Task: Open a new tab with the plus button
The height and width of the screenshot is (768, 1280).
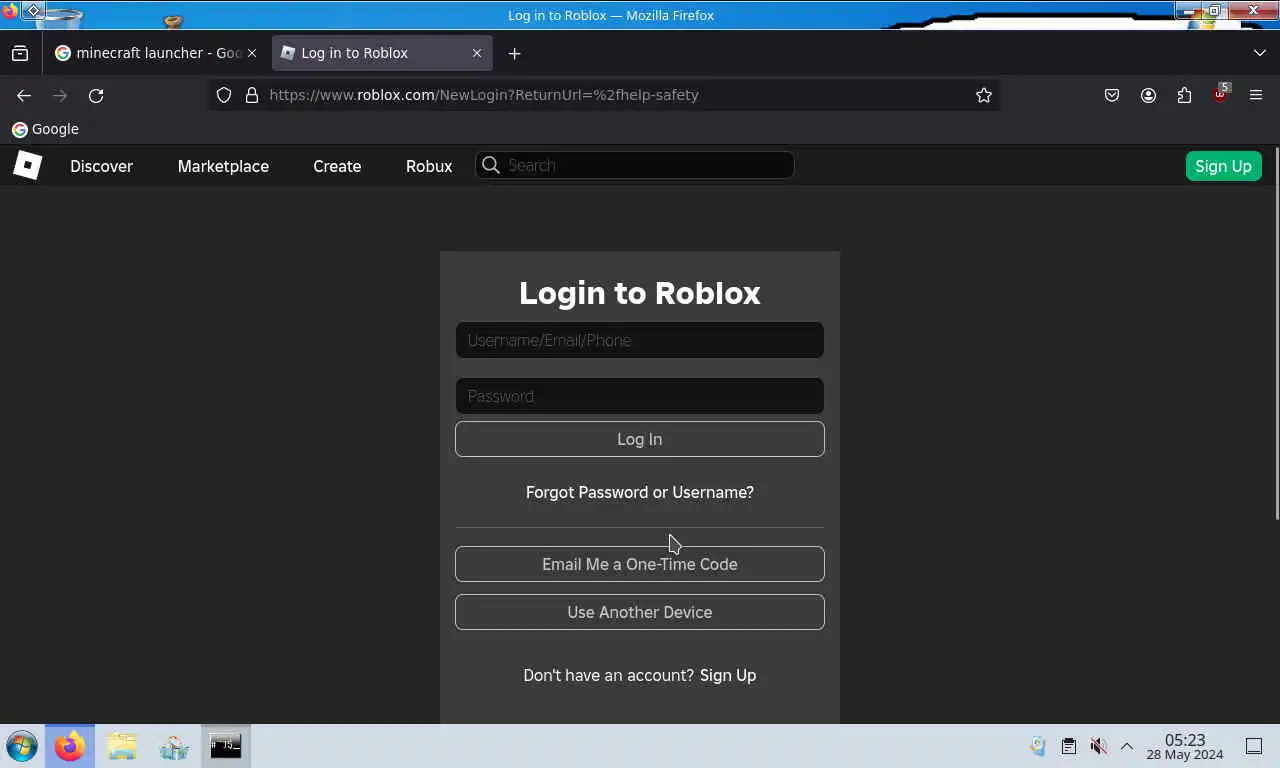Action: tap(514, 53)
